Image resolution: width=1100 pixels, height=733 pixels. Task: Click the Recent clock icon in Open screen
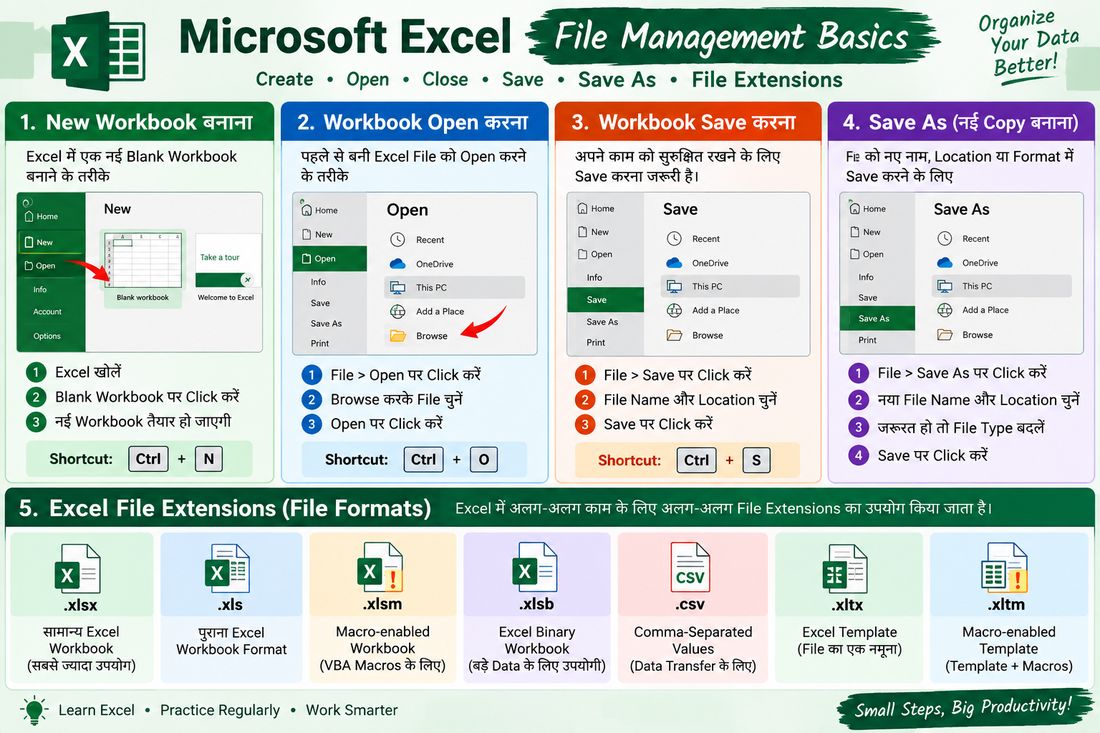[x=397, y=239]
